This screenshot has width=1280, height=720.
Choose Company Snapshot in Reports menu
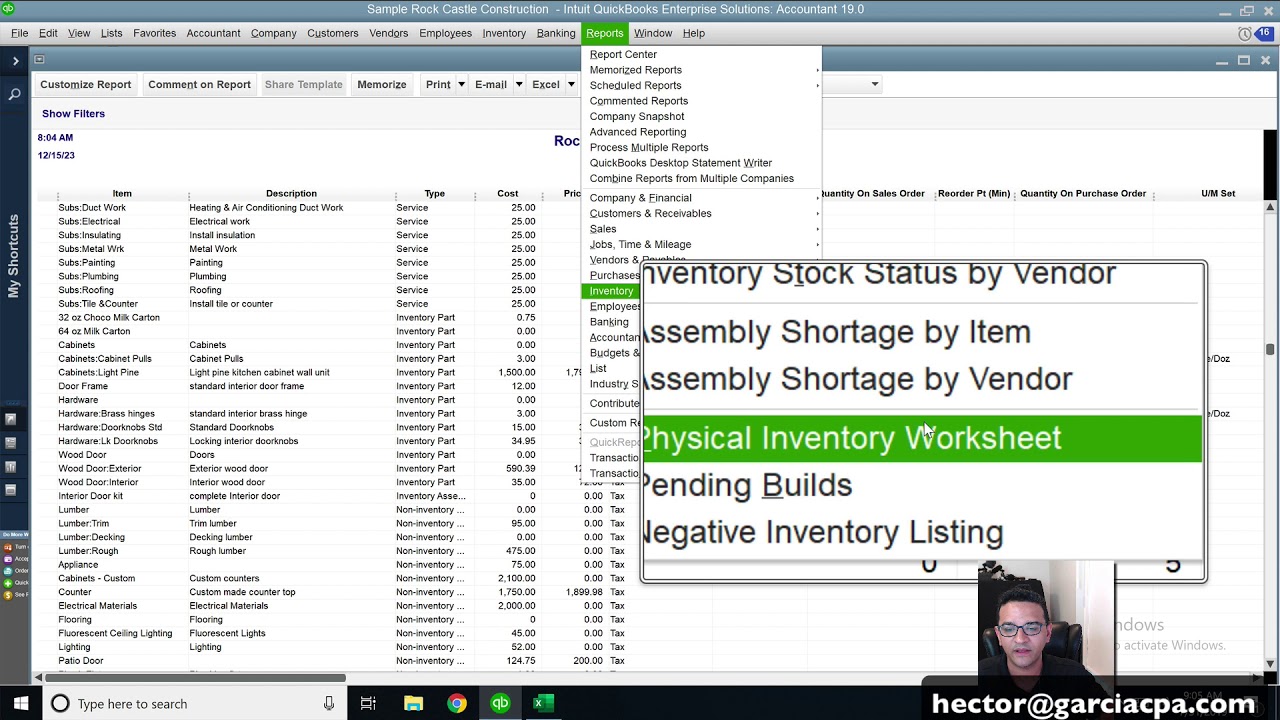click(x=700, y=116)
